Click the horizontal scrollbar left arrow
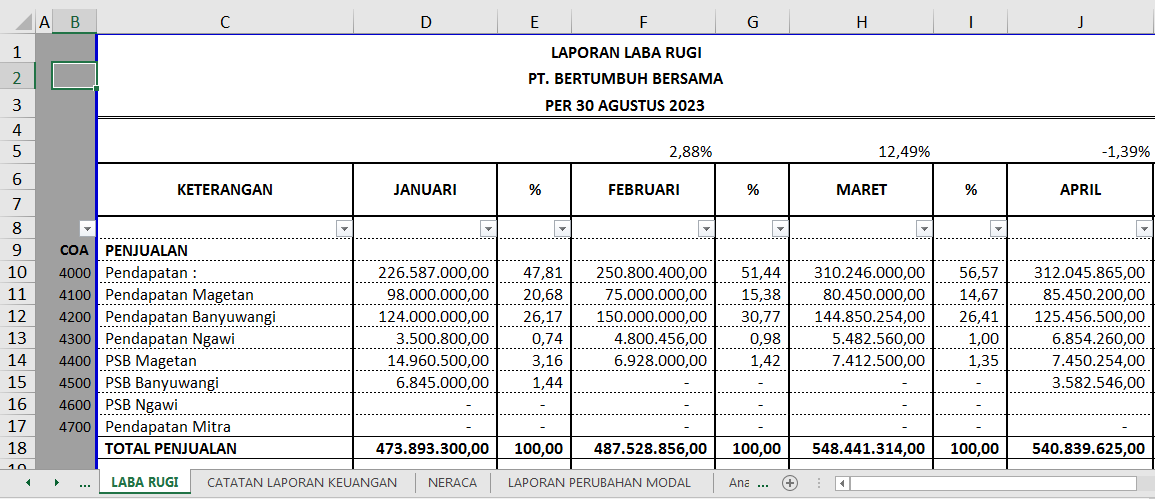The height and width of the screenshot is (499, 1155). [843, 484]
